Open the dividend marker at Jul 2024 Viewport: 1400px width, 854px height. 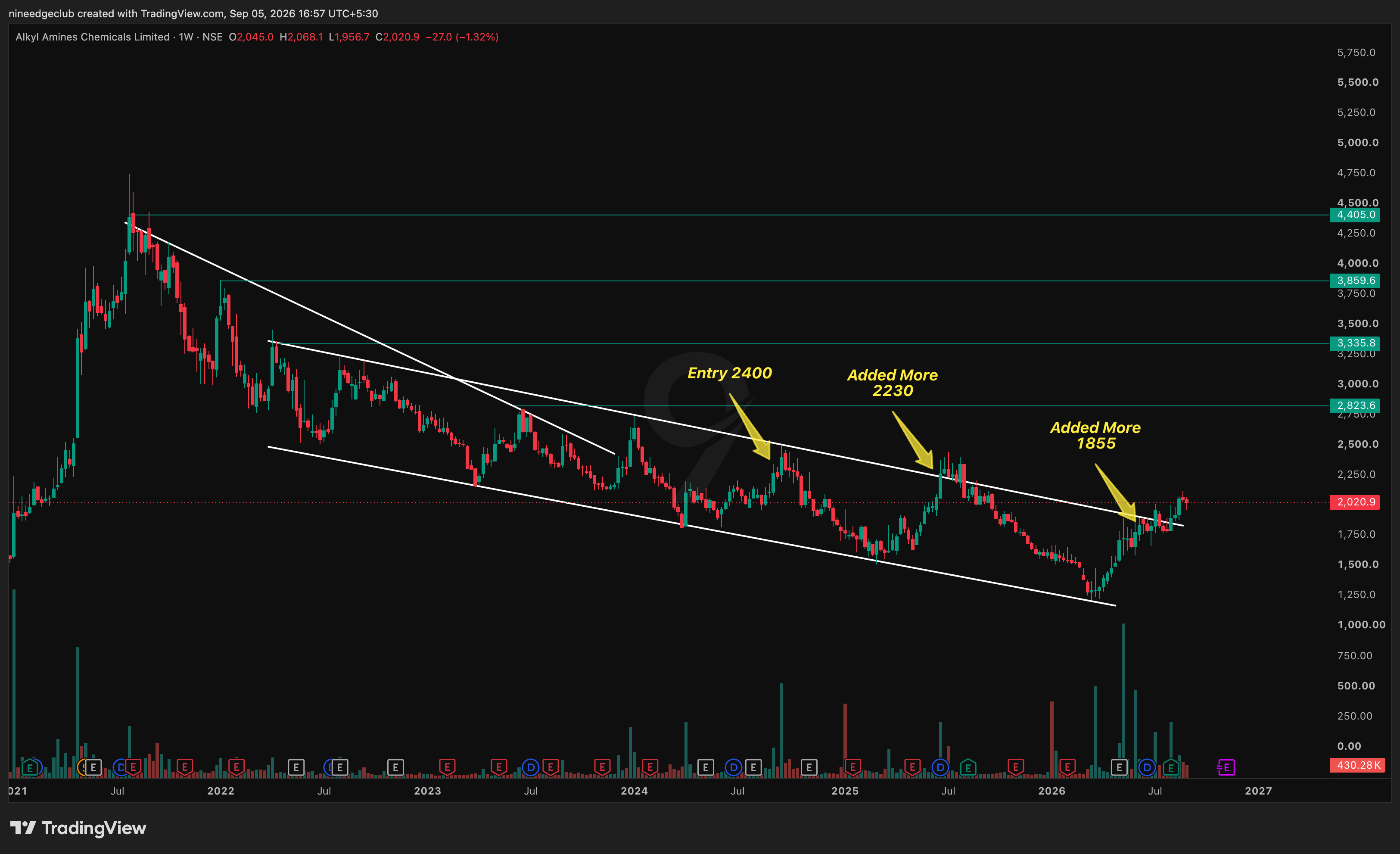tap(734, 768)
